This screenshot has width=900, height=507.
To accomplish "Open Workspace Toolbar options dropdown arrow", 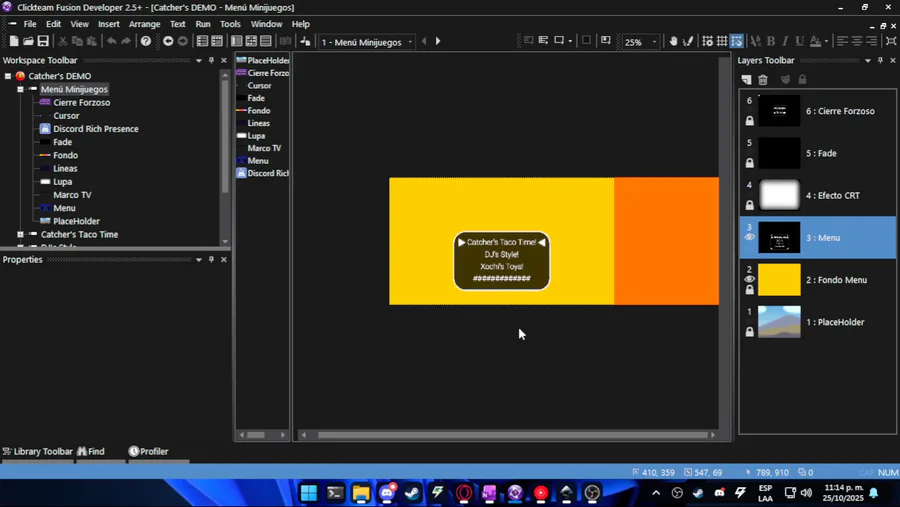I will click(x=199, y=60).
